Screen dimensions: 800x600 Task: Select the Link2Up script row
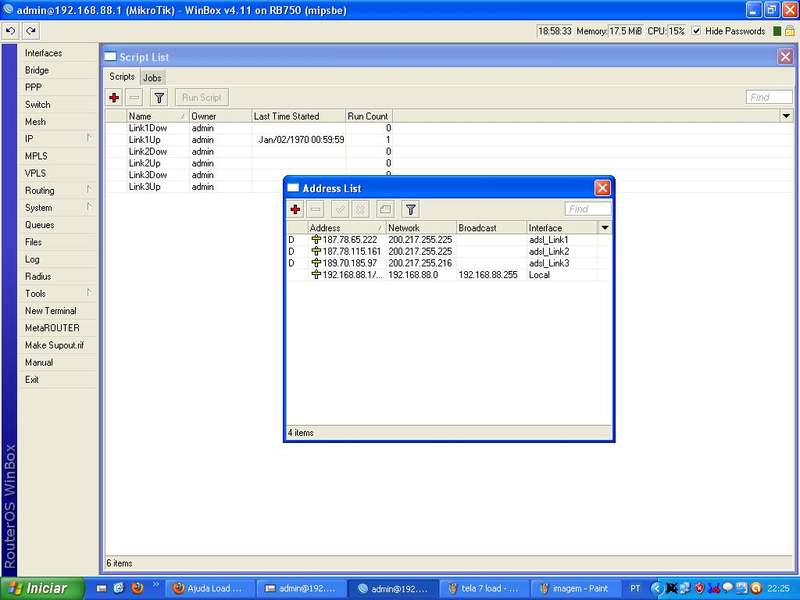click(449, 163)
